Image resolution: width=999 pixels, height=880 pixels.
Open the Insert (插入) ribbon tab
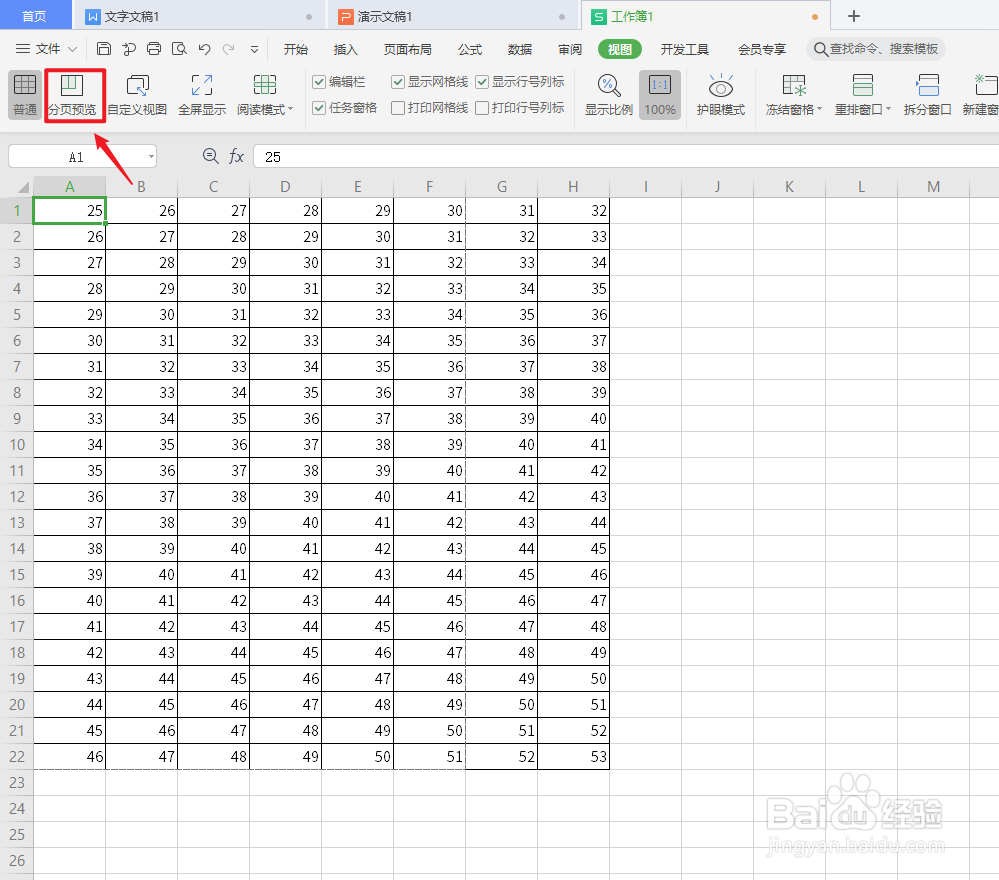click(x=345, y=49)
